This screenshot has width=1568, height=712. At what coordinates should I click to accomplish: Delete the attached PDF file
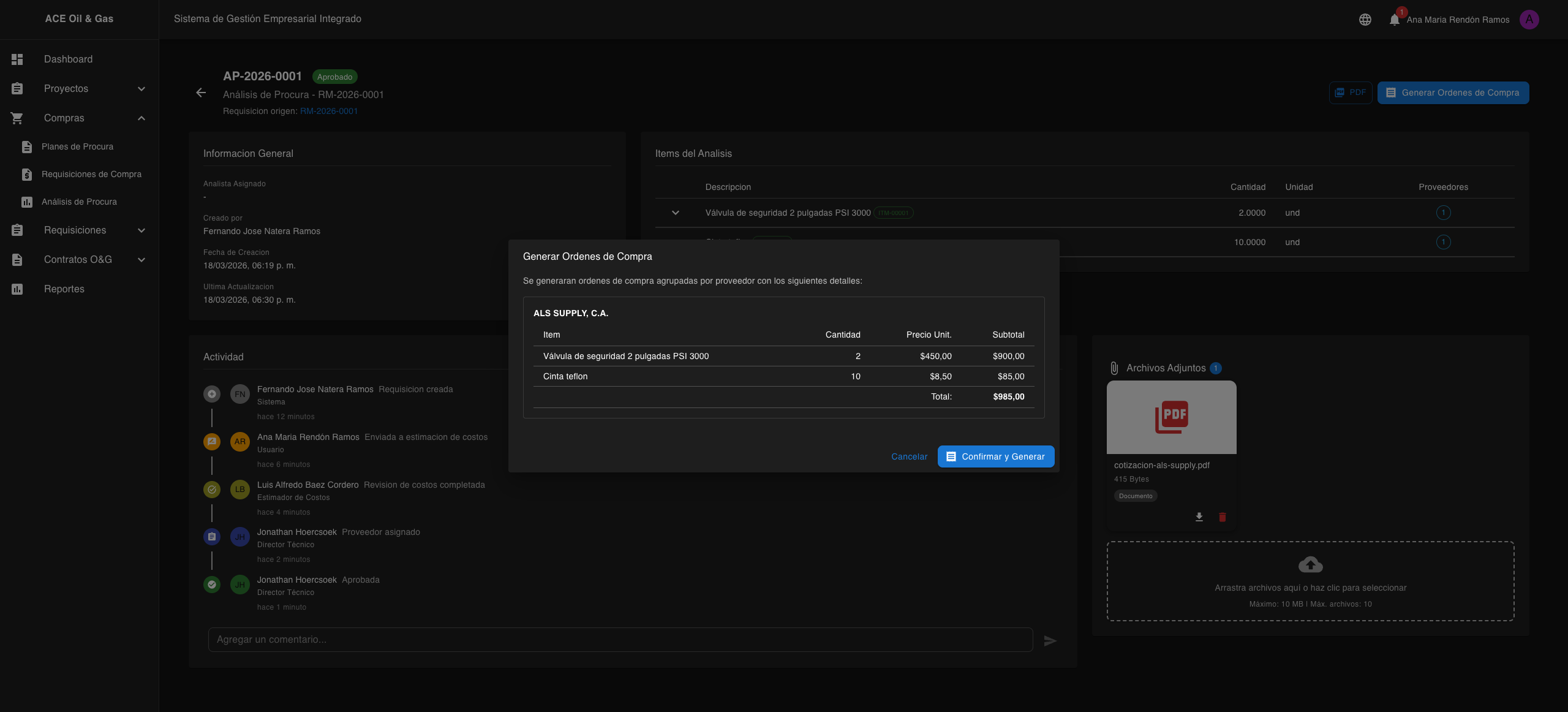coord(1223,517)
